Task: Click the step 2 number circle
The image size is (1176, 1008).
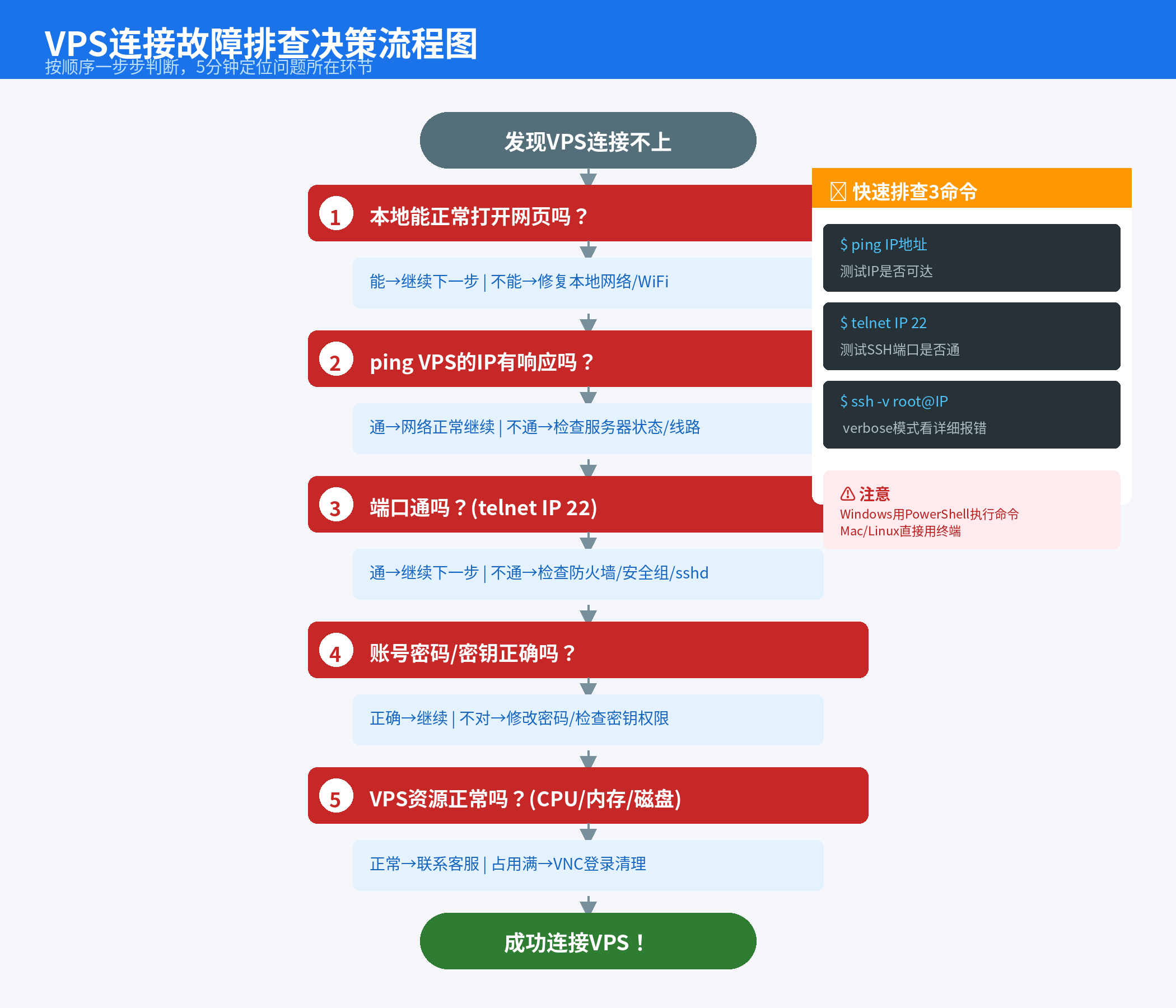Action: [x=336, y=360]
